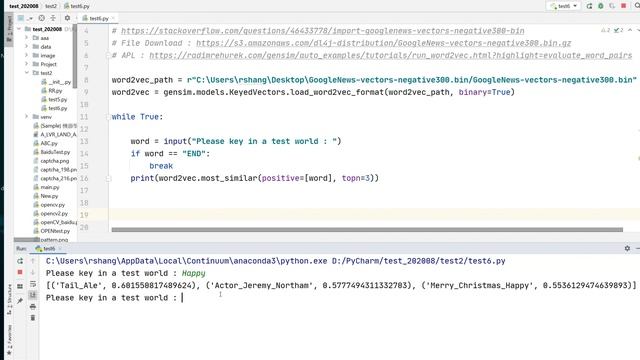
Task: Select ABC.py in the project tree
Action: tap(45, 143)
